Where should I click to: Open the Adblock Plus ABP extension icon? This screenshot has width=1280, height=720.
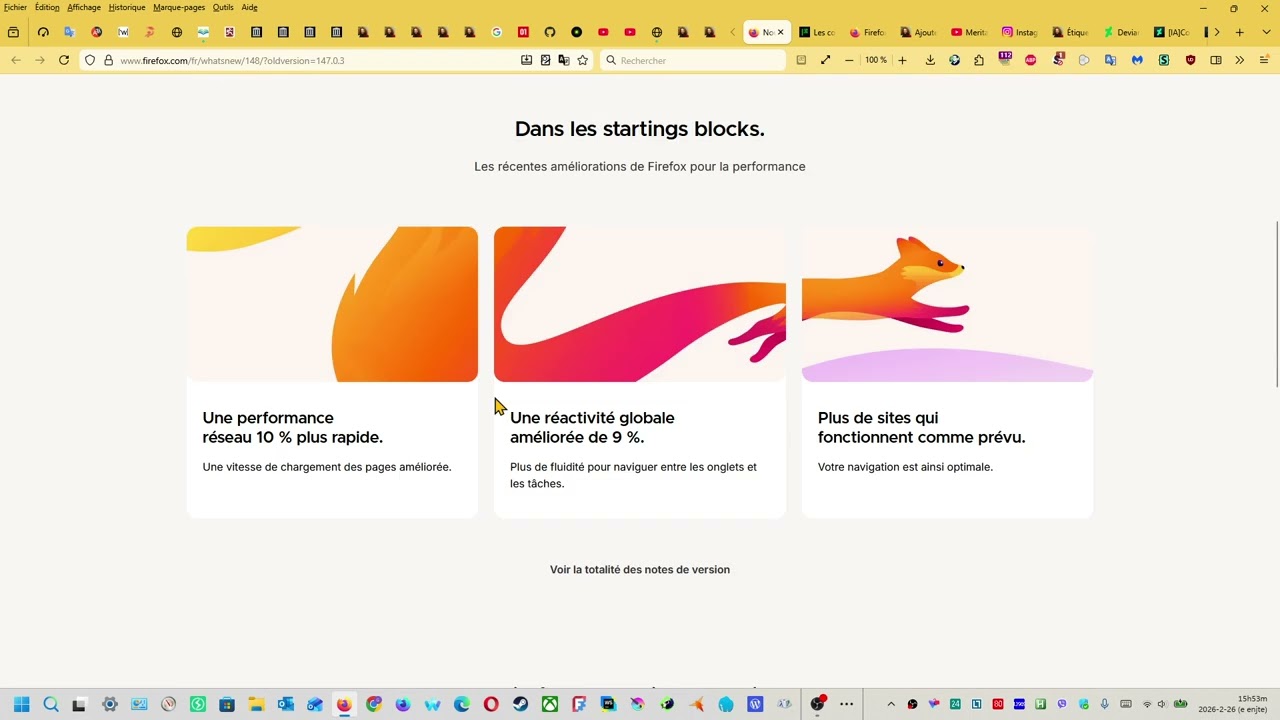point(1031,60)
